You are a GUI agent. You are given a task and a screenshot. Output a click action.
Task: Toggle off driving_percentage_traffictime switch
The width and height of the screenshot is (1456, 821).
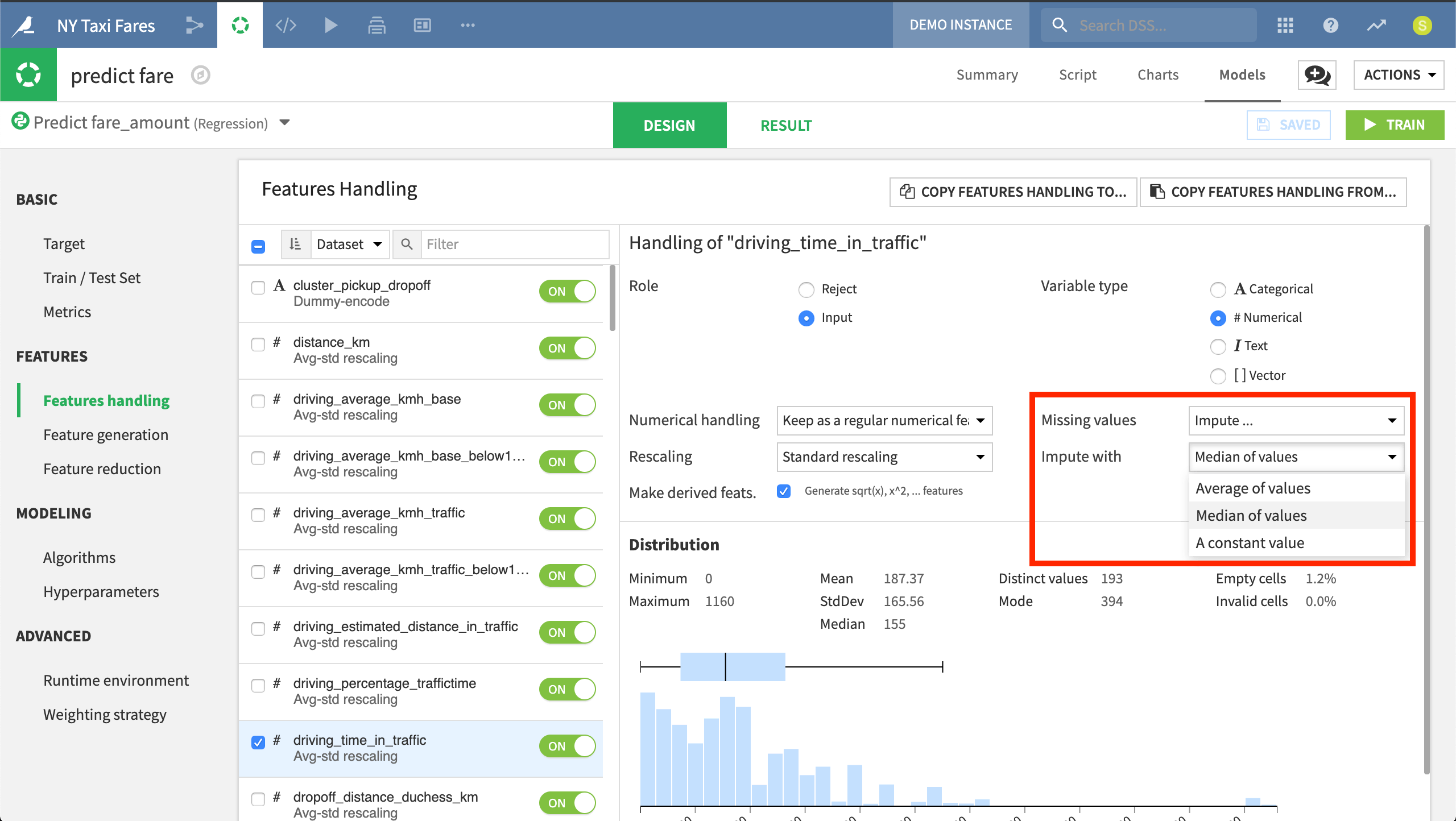pyautogui.click(x=567, y=689)
